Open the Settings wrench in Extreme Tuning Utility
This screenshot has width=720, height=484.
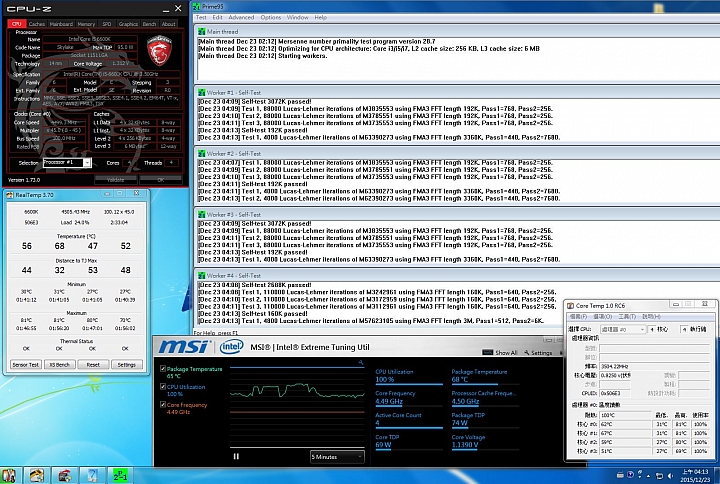tap(526, 353)
